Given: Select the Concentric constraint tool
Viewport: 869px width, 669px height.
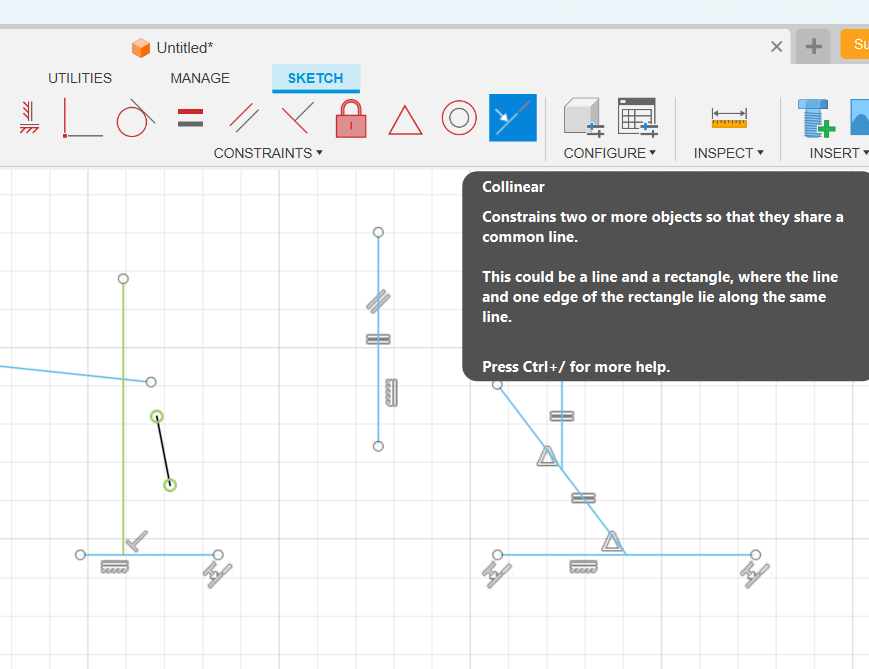Looking at the screenshot, I should point(459,118).
